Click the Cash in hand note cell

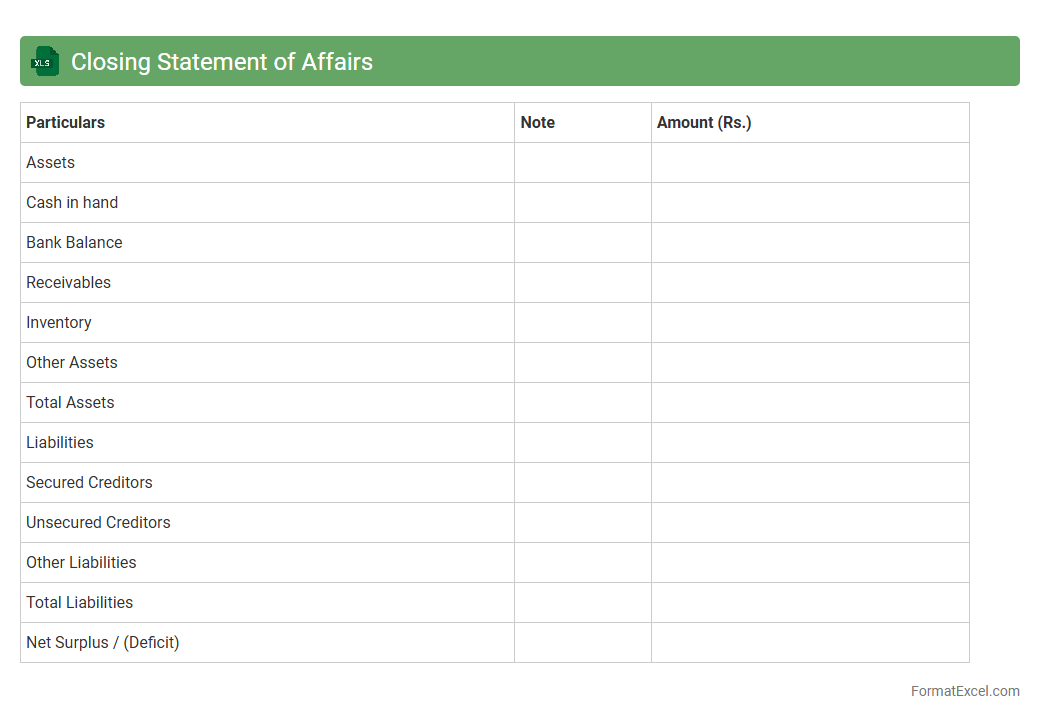[583, 203]
